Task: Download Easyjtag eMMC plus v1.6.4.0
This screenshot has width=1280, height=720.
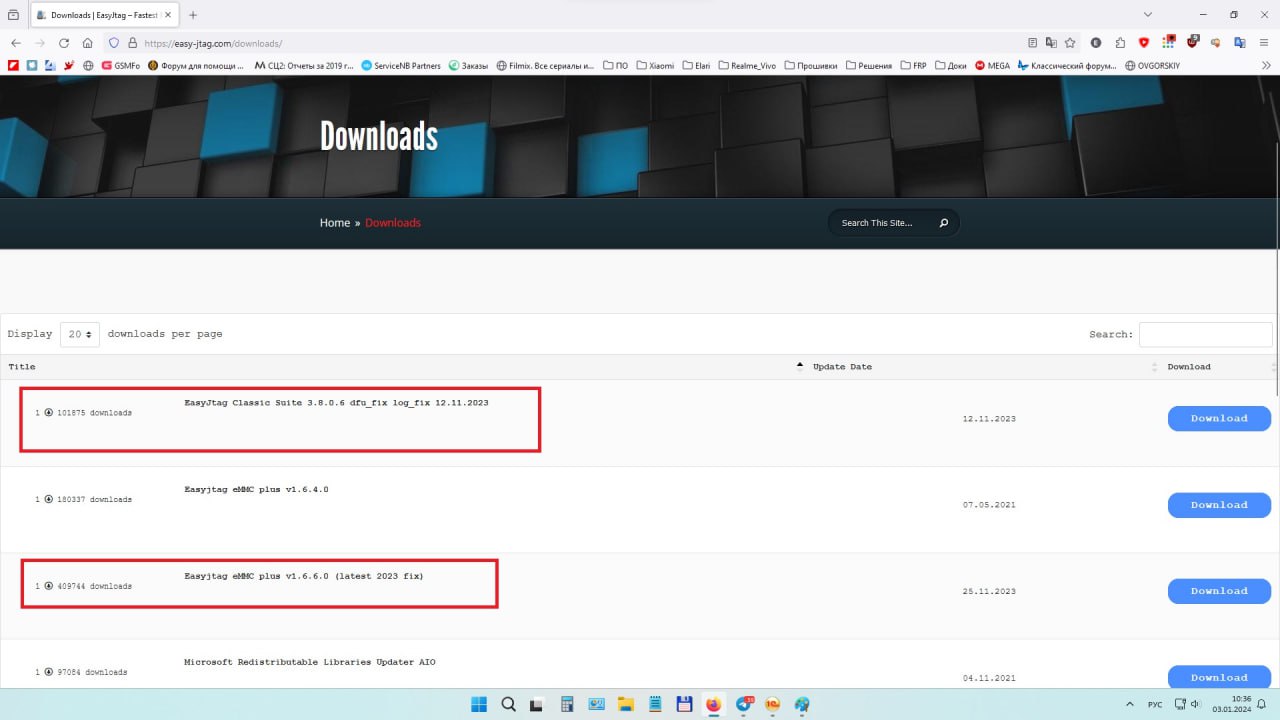Action: (1219, 505)
